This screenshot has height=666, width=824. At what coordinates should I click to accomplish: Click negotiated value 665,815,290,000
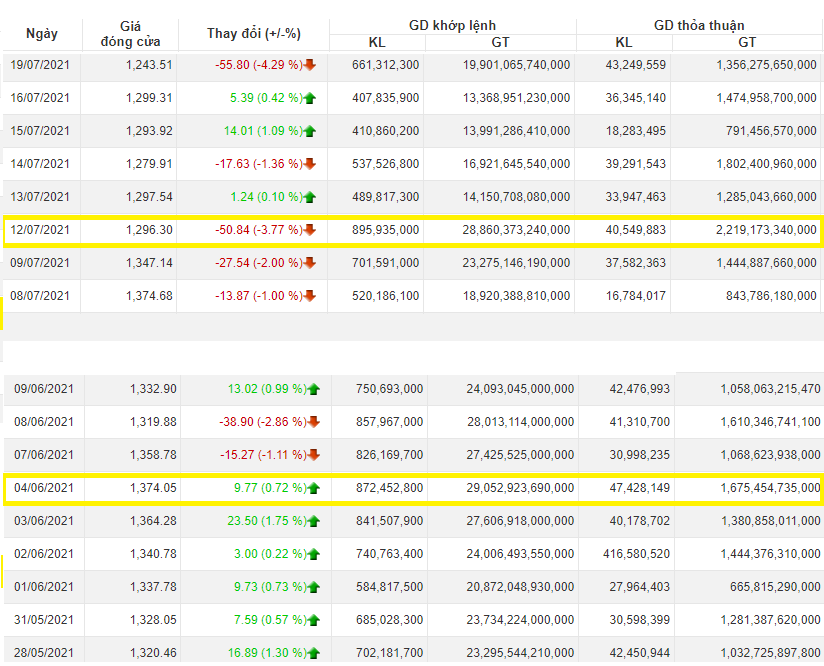(x=775, y=587)
